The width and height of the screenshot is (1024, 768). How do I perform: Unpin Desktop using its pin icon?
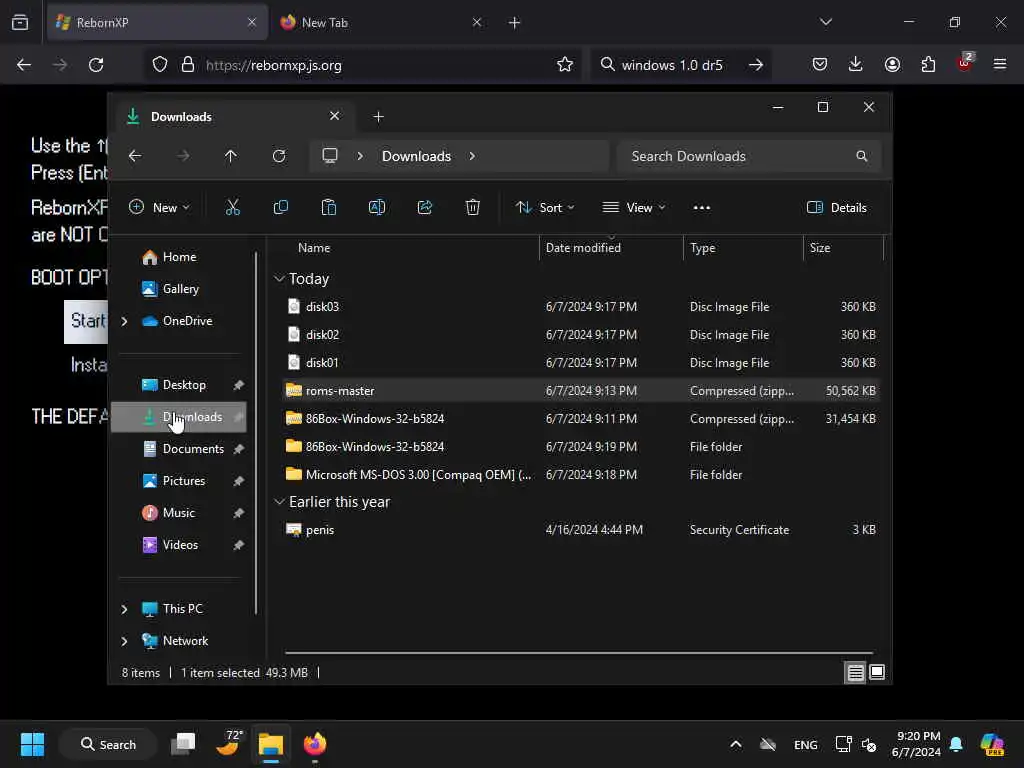tap(238, 385)
